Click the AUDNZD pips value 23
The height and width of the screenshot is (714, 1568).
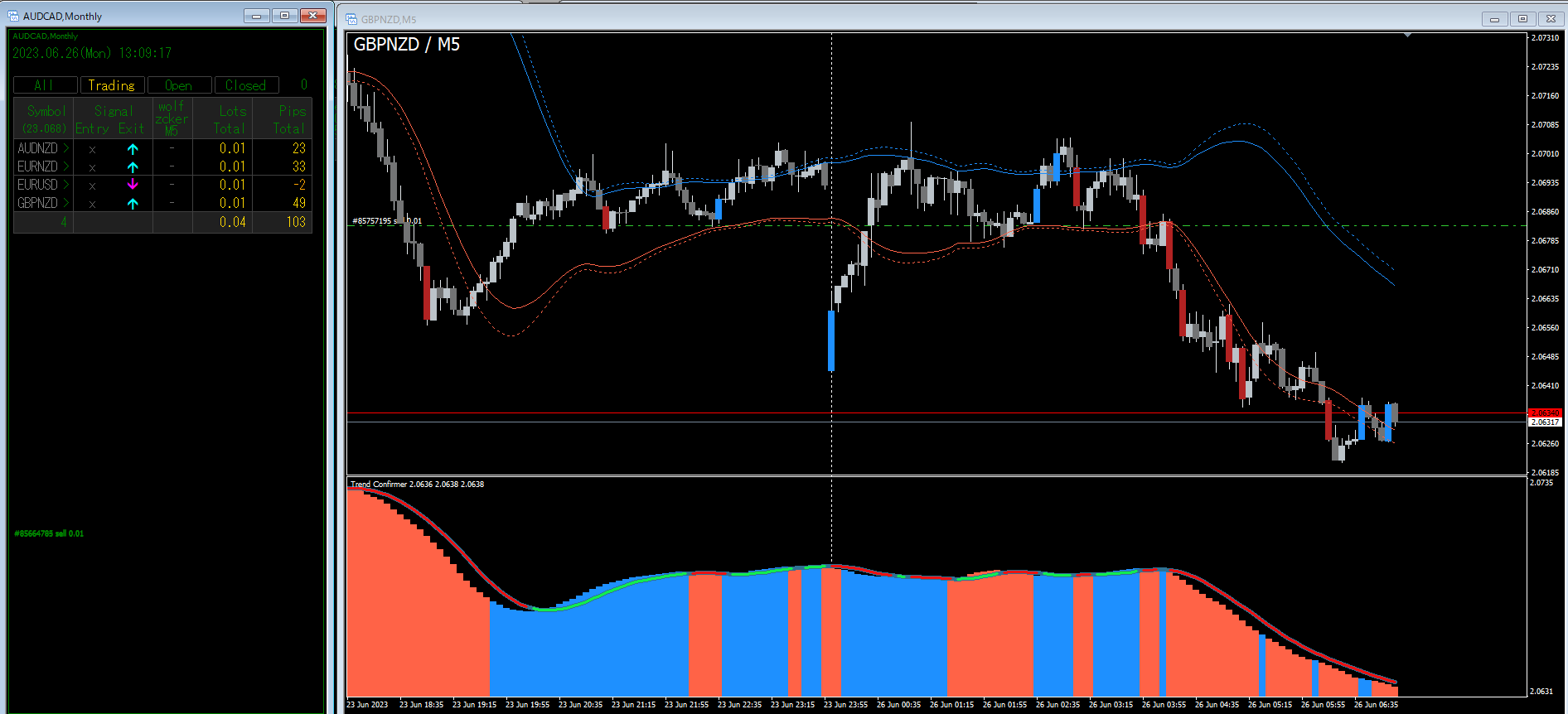pos(299,148)
